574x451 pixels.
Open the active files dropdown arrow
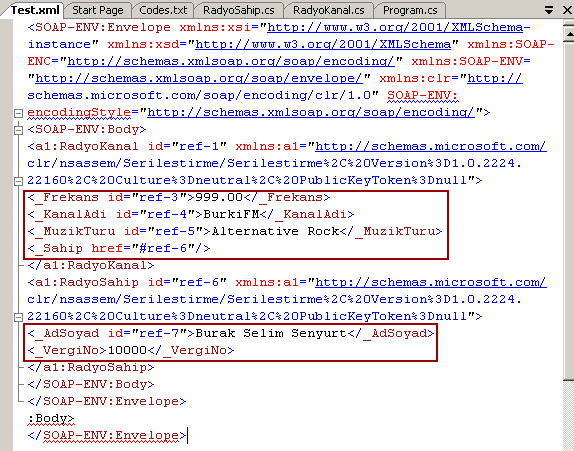[549, 10]
